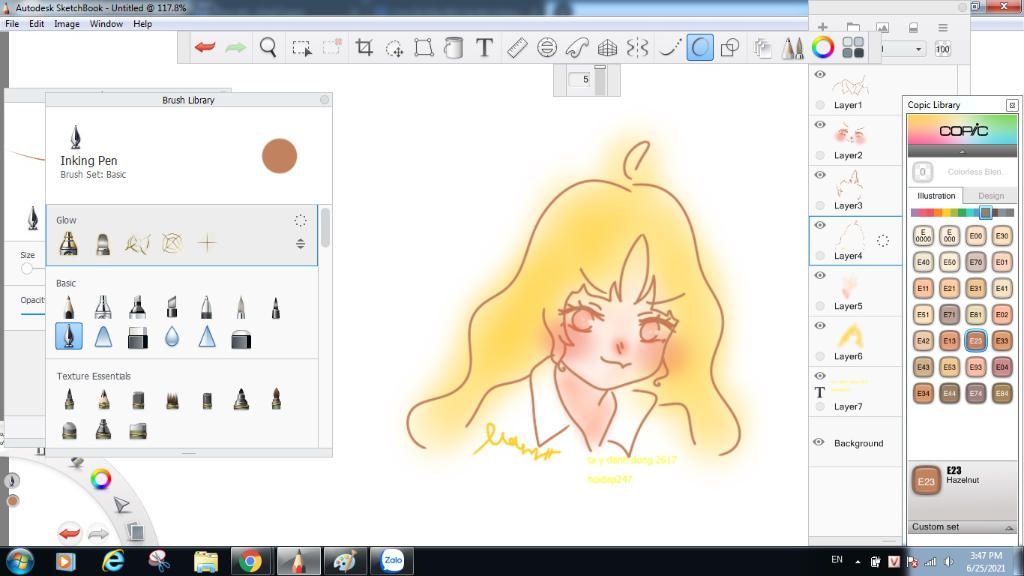Open the Glow brush set marking menu circle
1024x576 pixels.
(300, 221)
